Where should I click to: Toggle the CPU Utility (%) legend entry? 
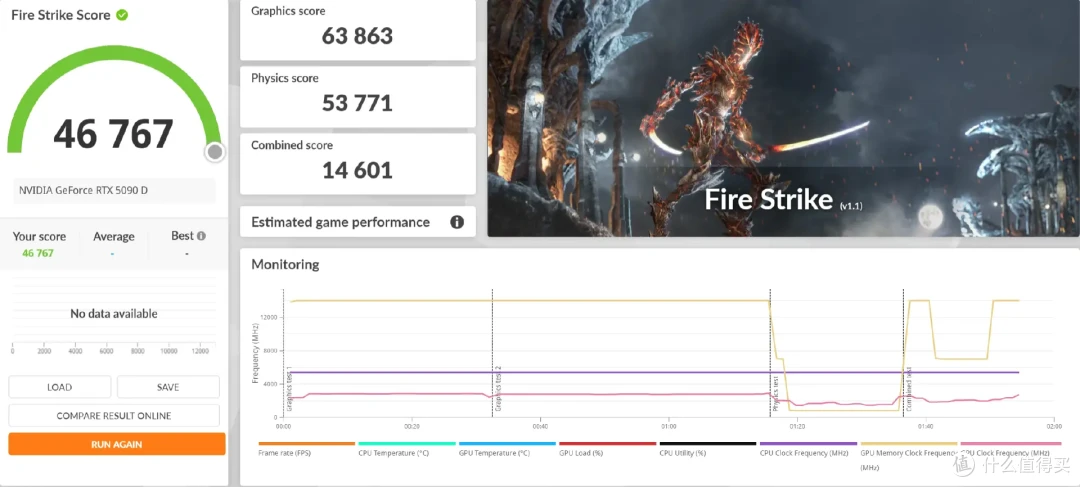[x=708, y=450]
